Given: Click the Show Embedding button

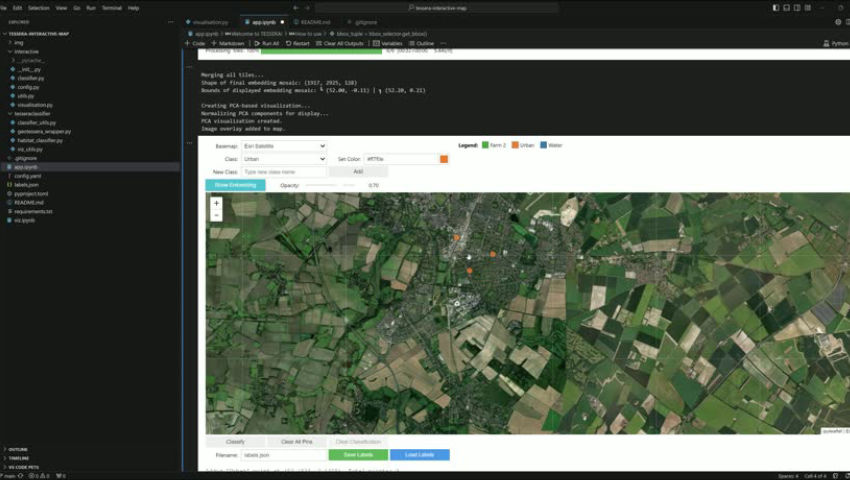Looking at the screenshot, I should 235,185.
